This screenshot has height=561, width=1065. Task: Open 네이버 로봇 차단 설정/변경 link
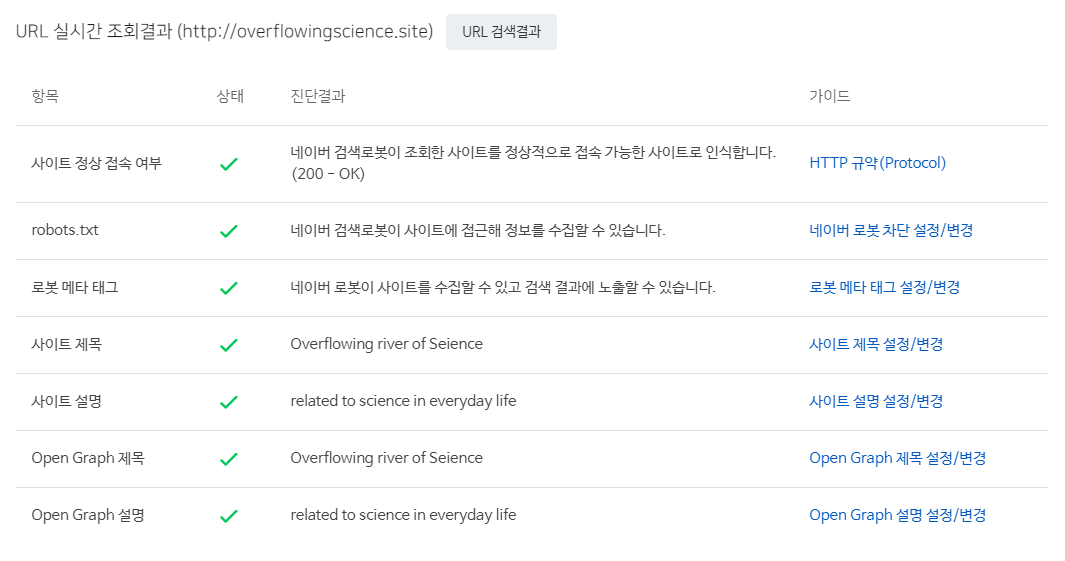891,230
